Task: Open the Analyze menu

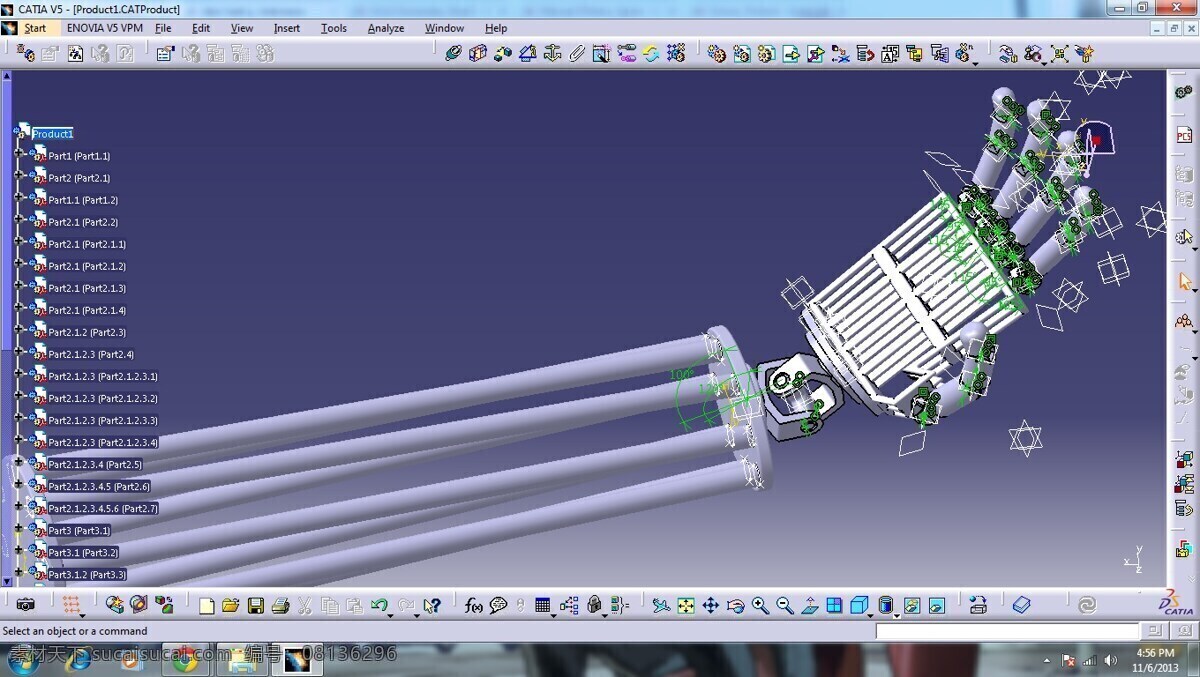Action: tap(386, 28)
